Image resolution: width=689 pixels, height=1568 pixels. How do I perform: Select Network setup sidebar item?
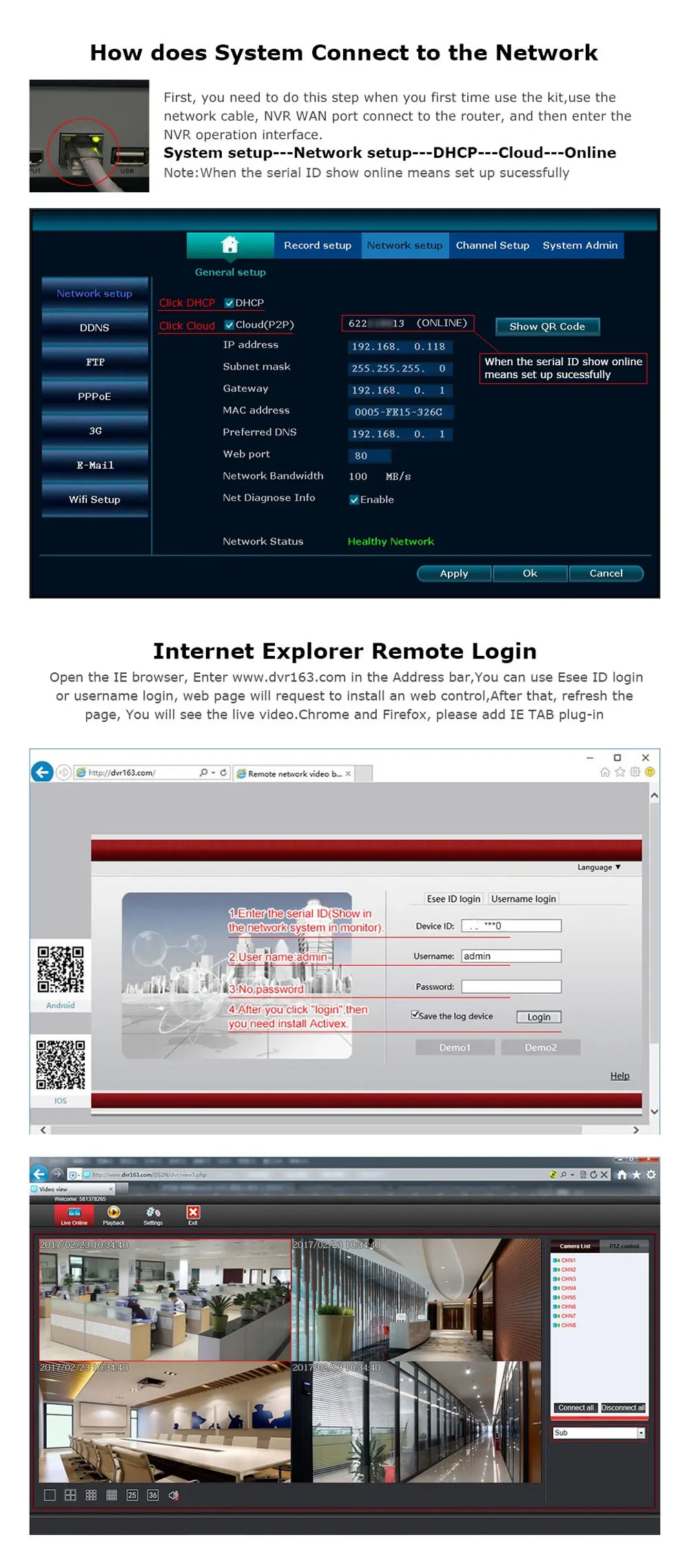pyautogui.click(x=95, y=293)
